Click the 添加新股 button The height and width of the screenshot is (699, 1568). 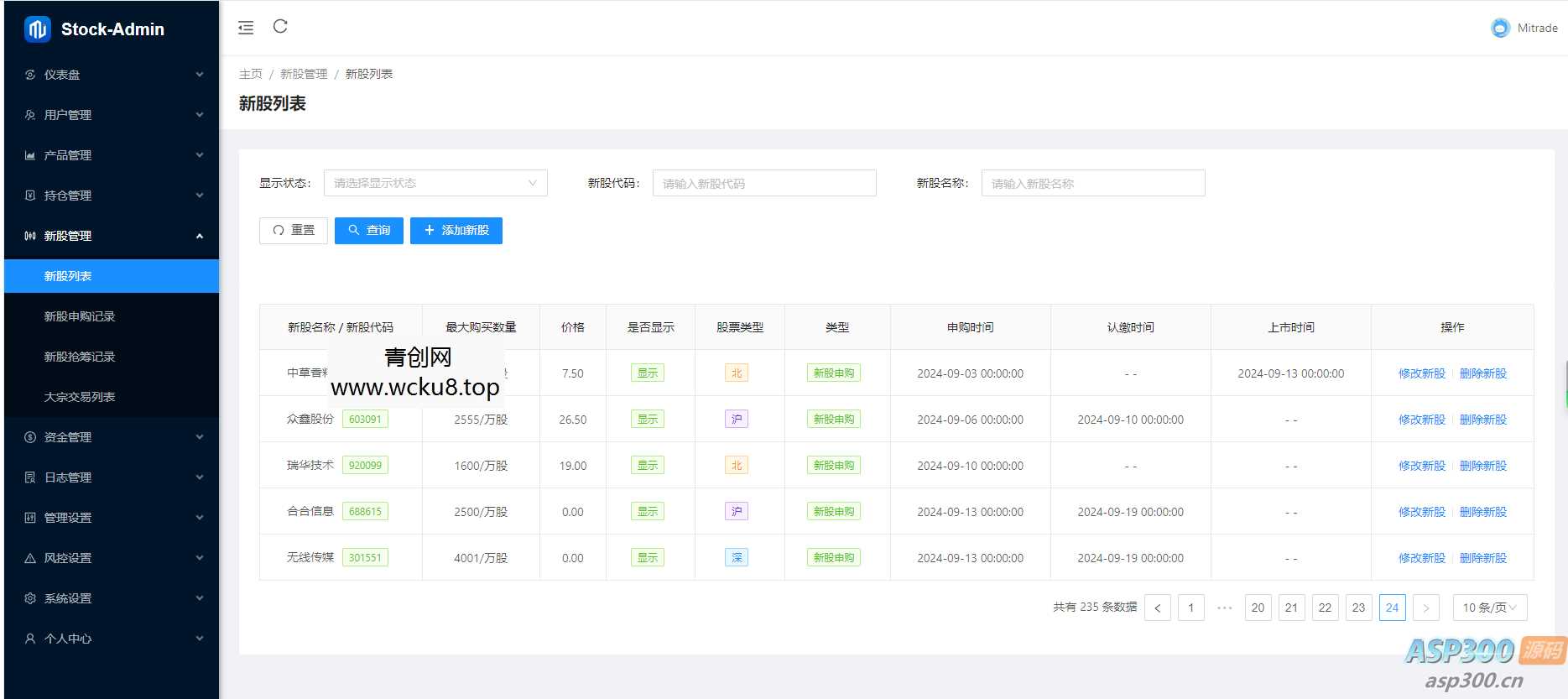click(456, 231)
